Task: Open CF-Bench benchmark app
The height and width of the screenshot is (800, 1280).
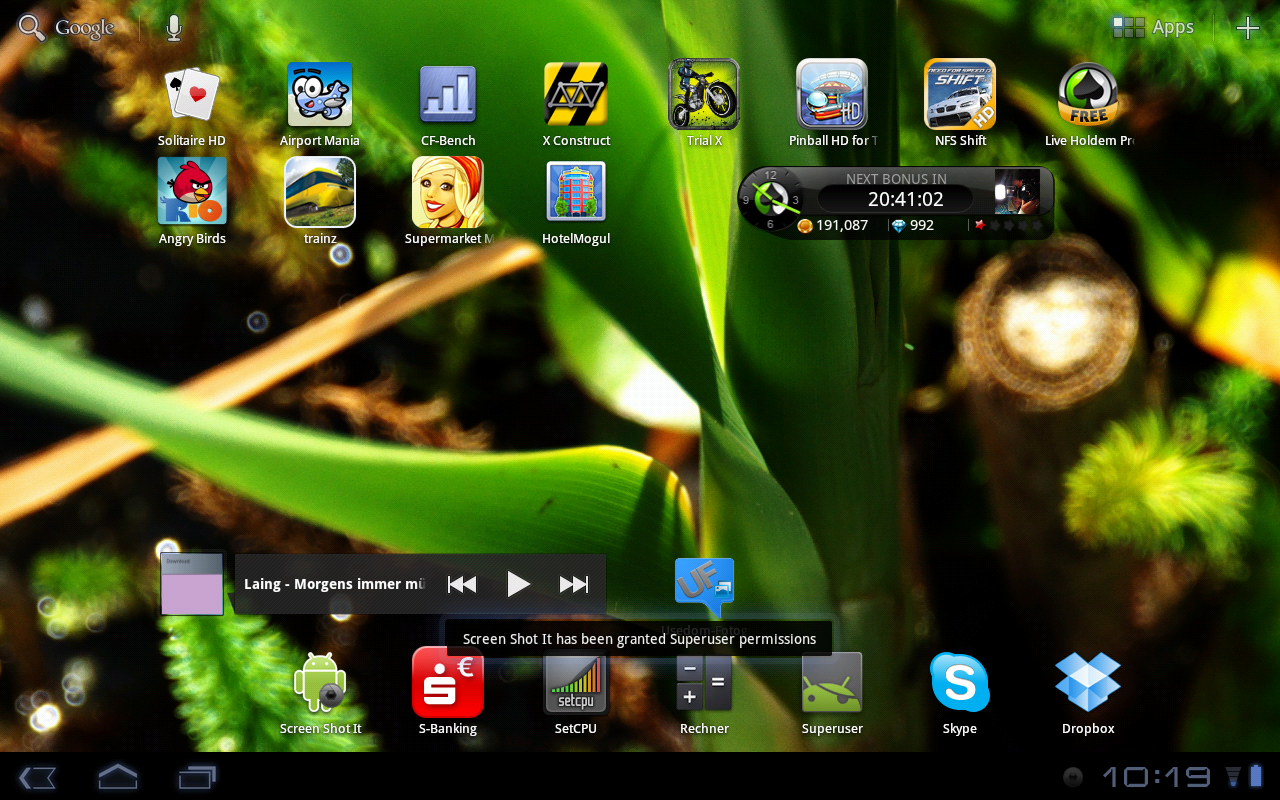Action: tap(448, 104)
